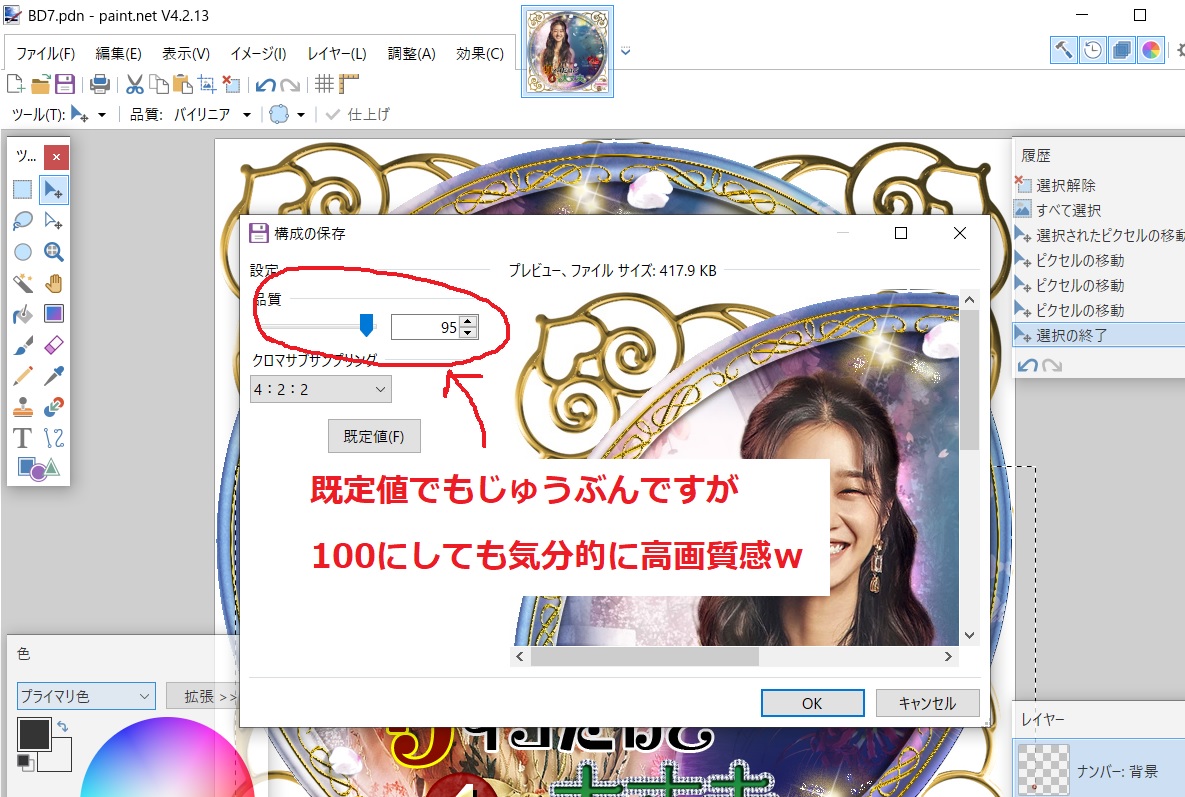
Task: Select the Pencil tool
Action: pyautogui.click(x=23, y=375)
